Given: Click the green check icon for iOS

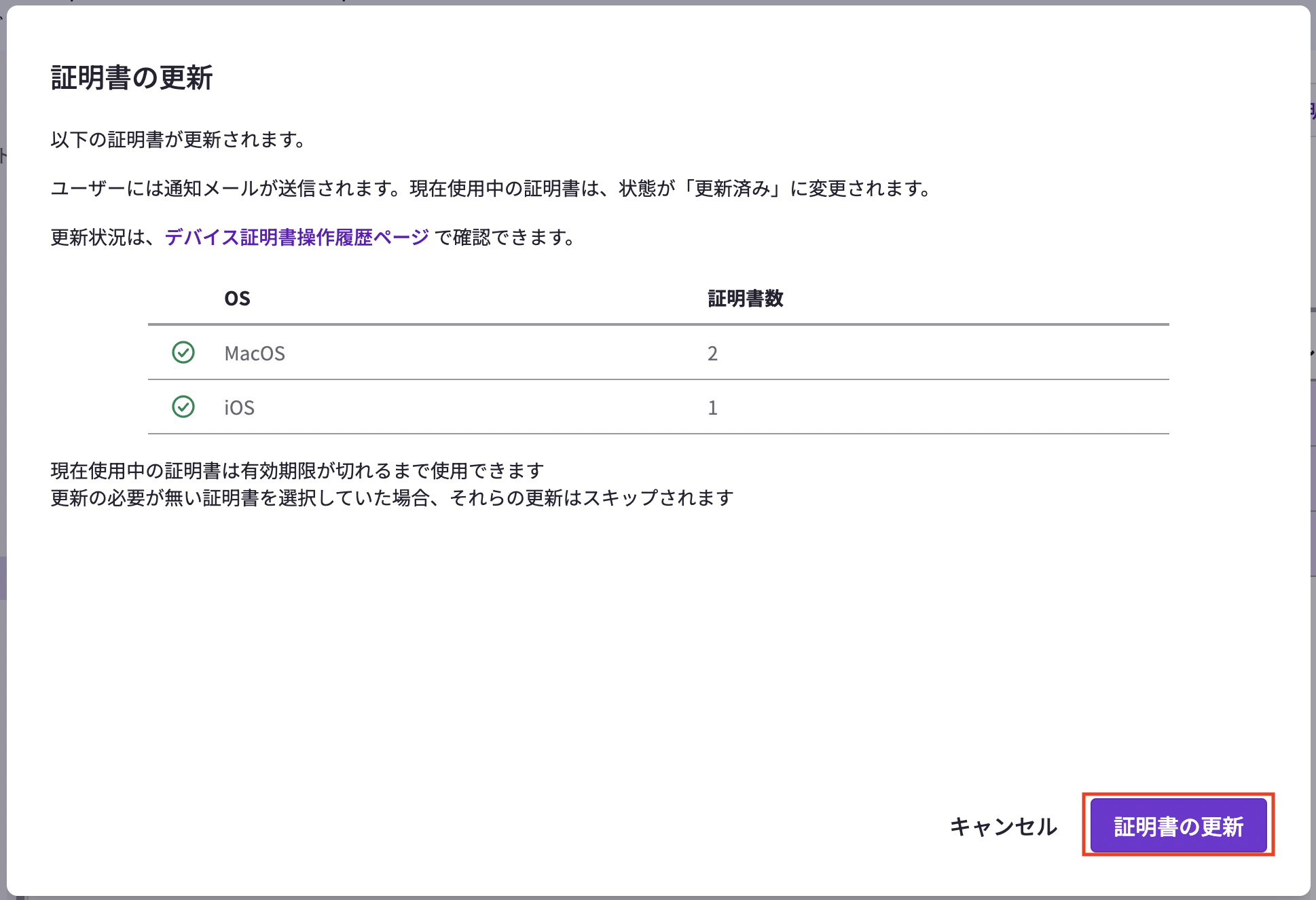Looking at the screenshot, I should point(183,407).
